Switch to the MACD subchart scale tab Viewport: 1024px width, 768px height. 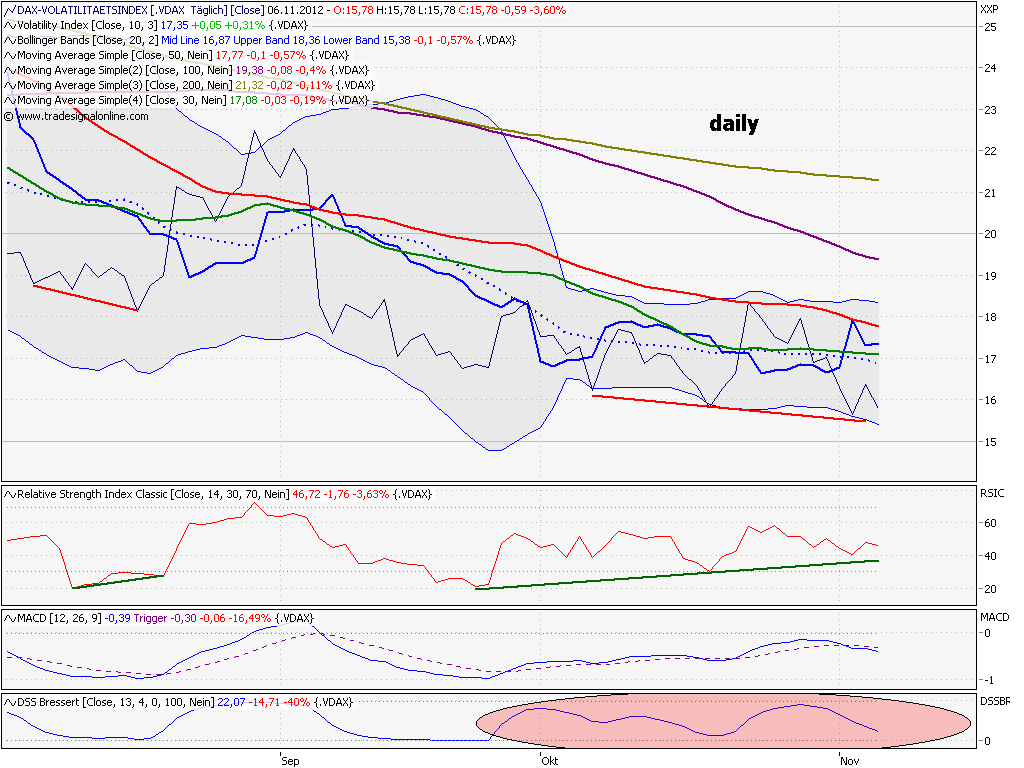(x=994, y=618)
